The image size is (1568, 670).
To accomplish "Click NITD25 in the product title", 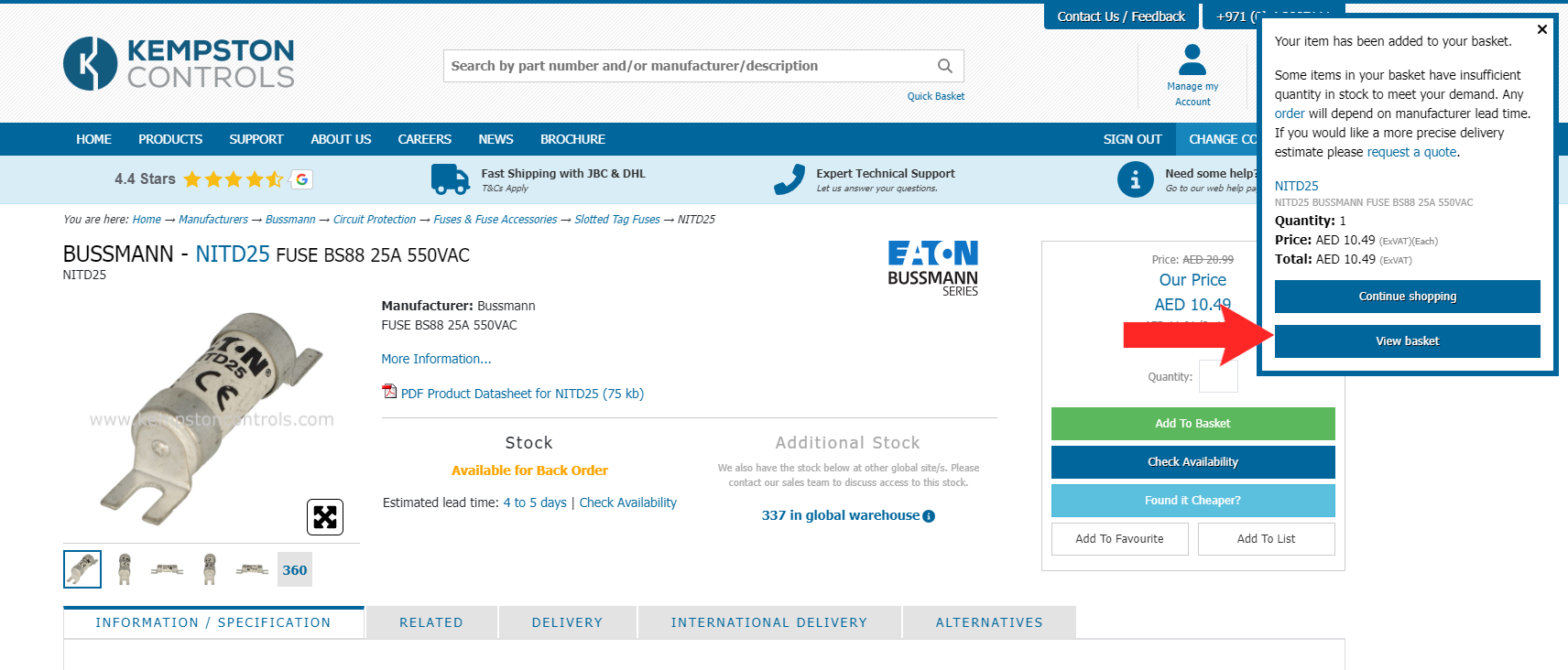I will coord(233,254).
